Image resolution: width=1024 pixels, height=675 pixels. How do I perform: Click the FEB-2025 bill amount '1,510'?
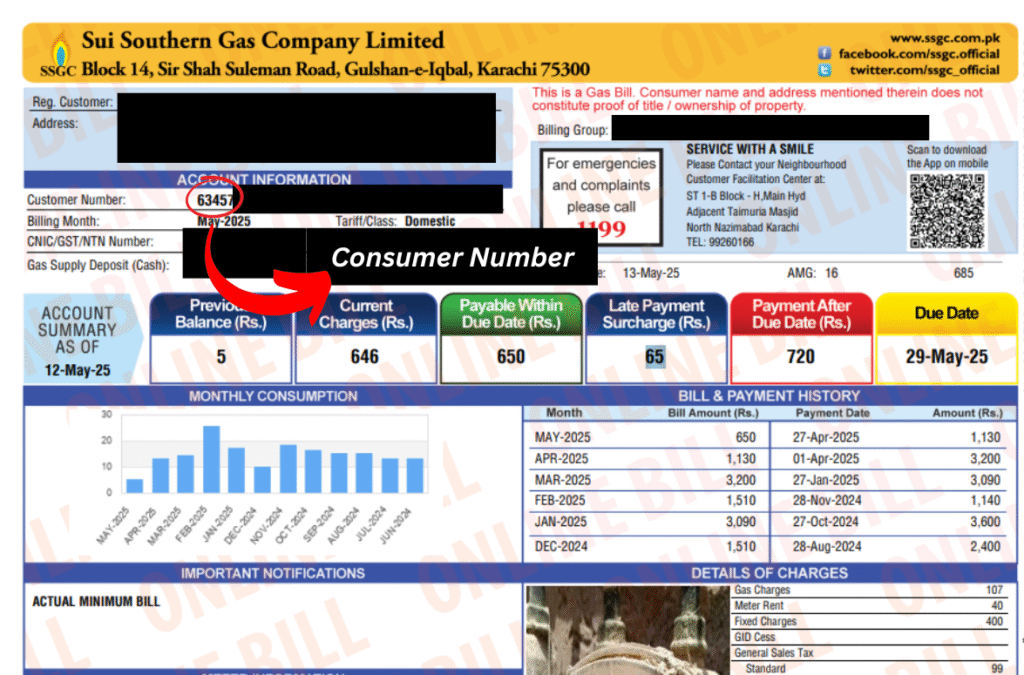[741, 501]
